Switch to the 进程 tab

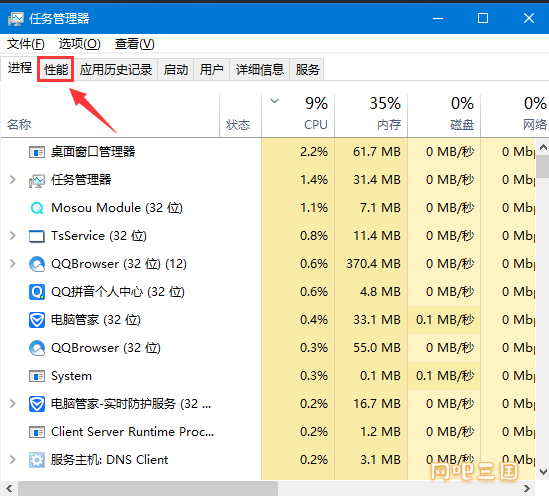[20, 68]
